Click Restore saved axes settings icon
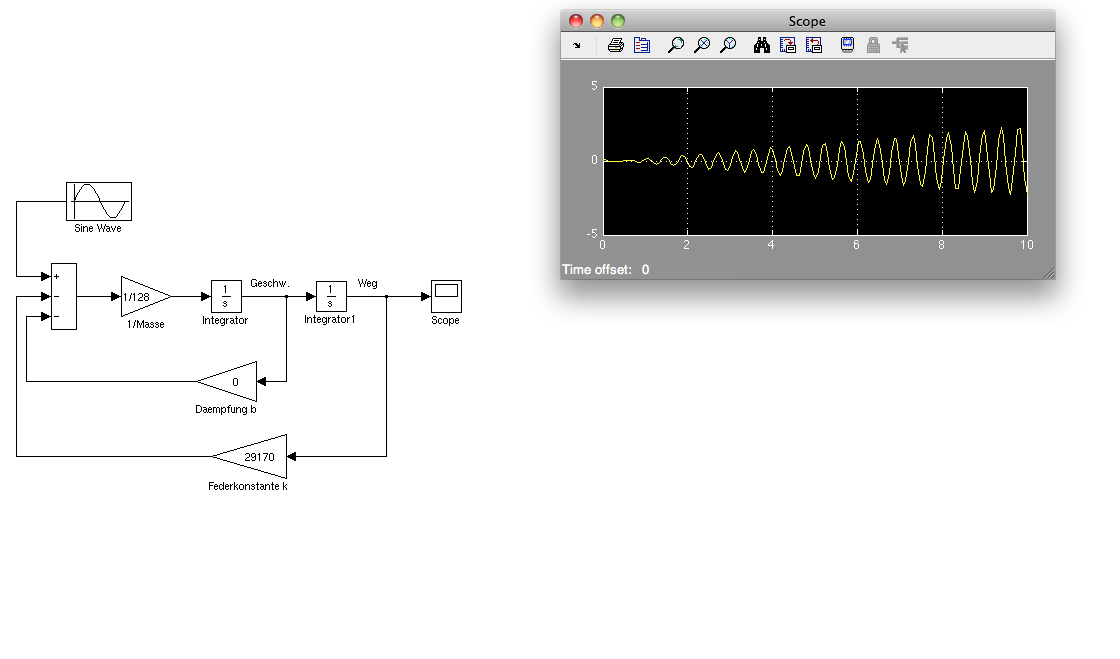The height and width of the screenshot is (659, 1120). point(813,45)
